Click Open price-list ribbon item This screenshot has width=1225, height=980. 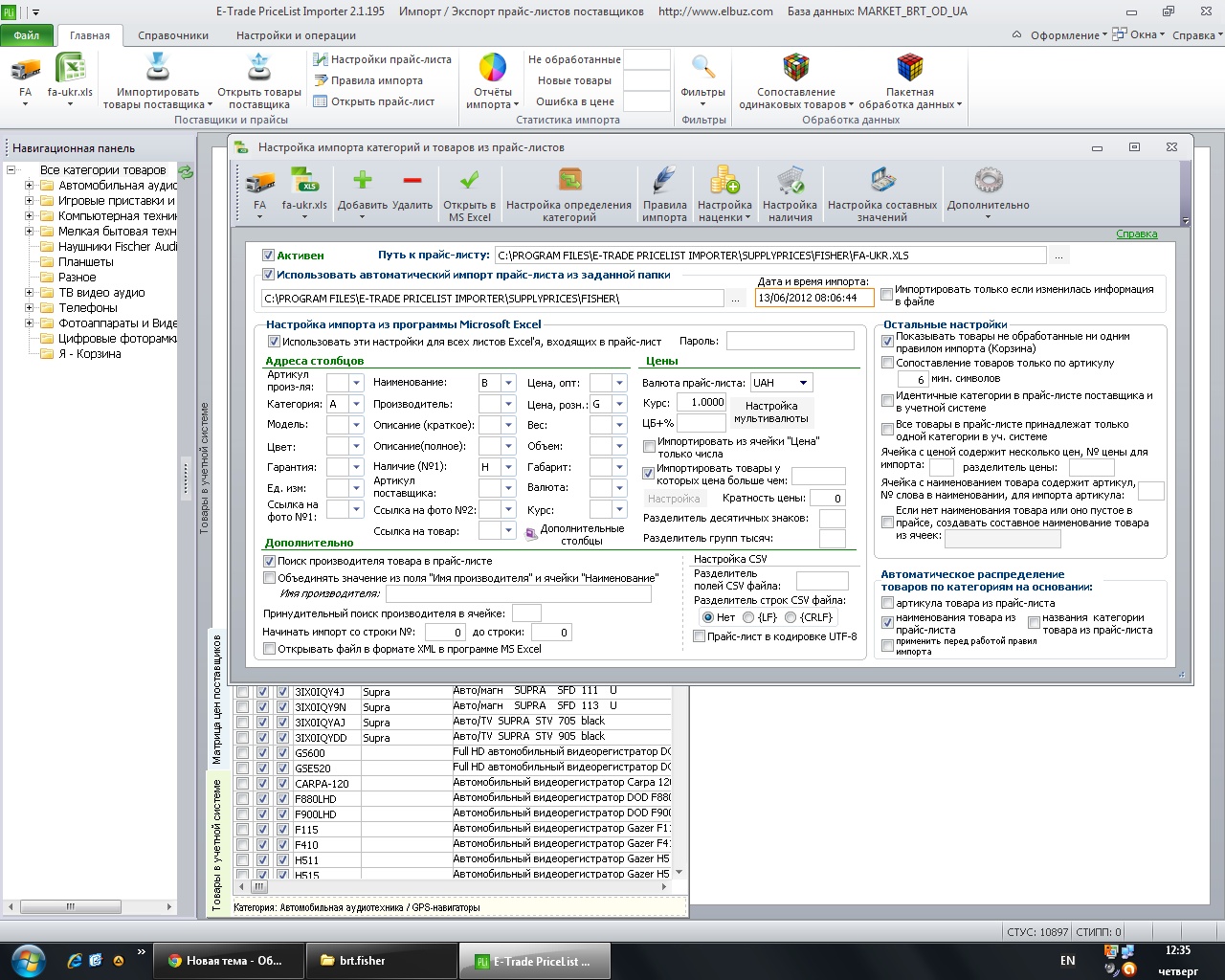[x=373, y=101]
